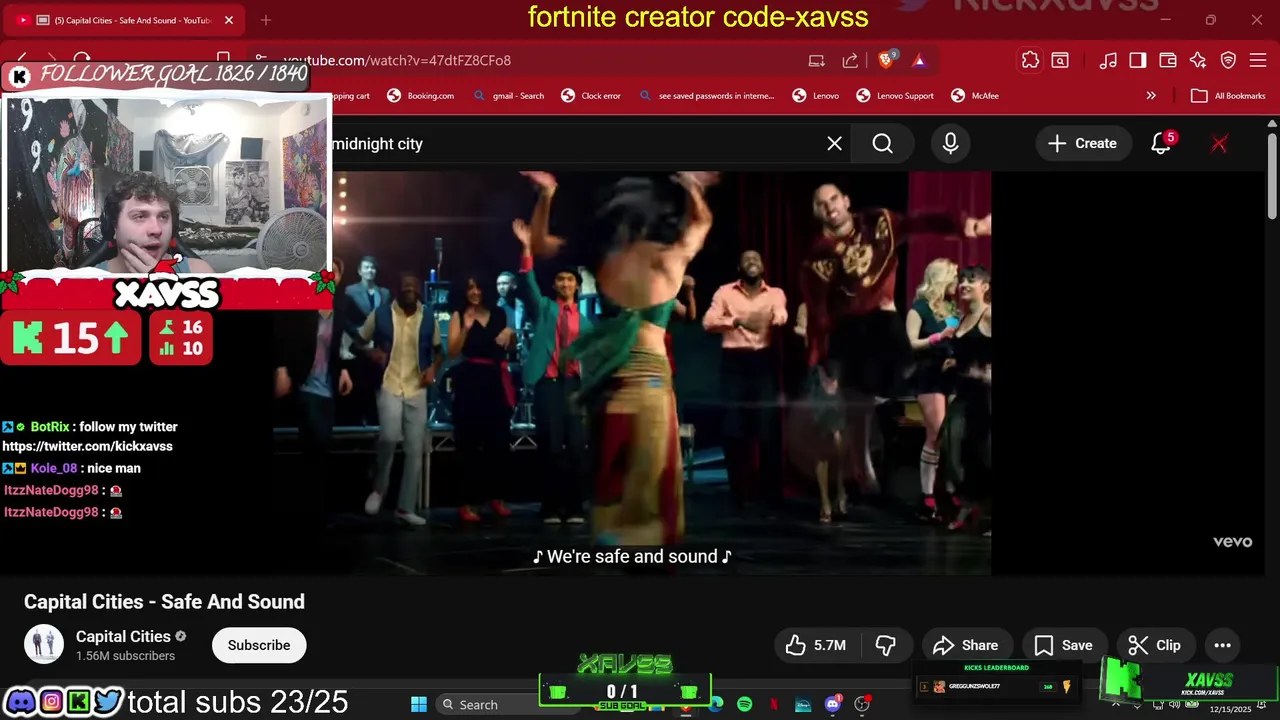Share the Safe And Sound video

(966, 645)
